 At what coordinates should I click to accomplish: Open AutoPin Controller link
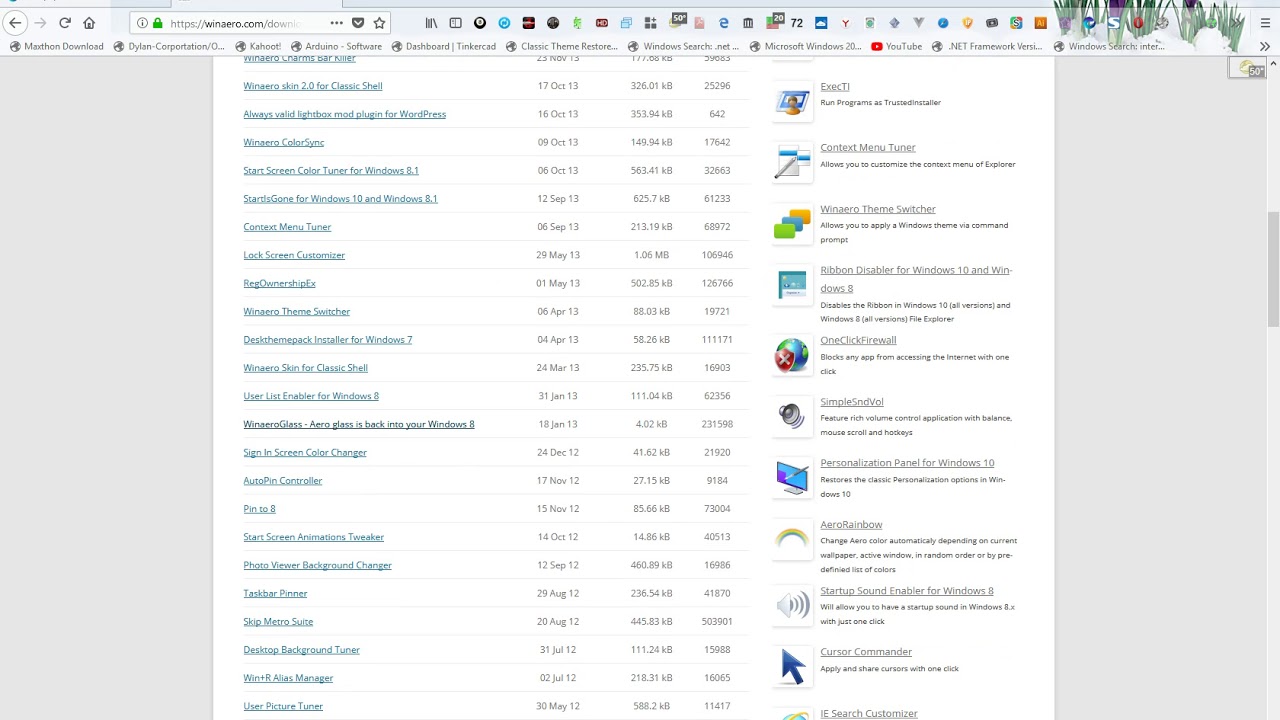[282, 480]
